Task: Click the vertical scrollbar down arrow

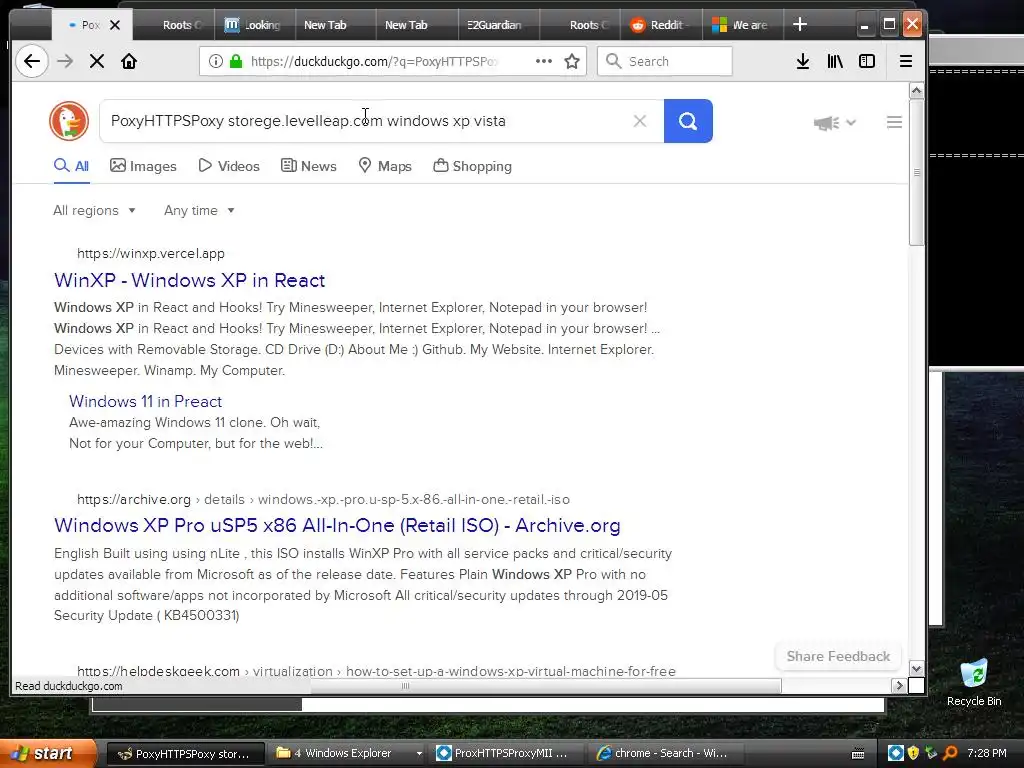Action: 916,669
